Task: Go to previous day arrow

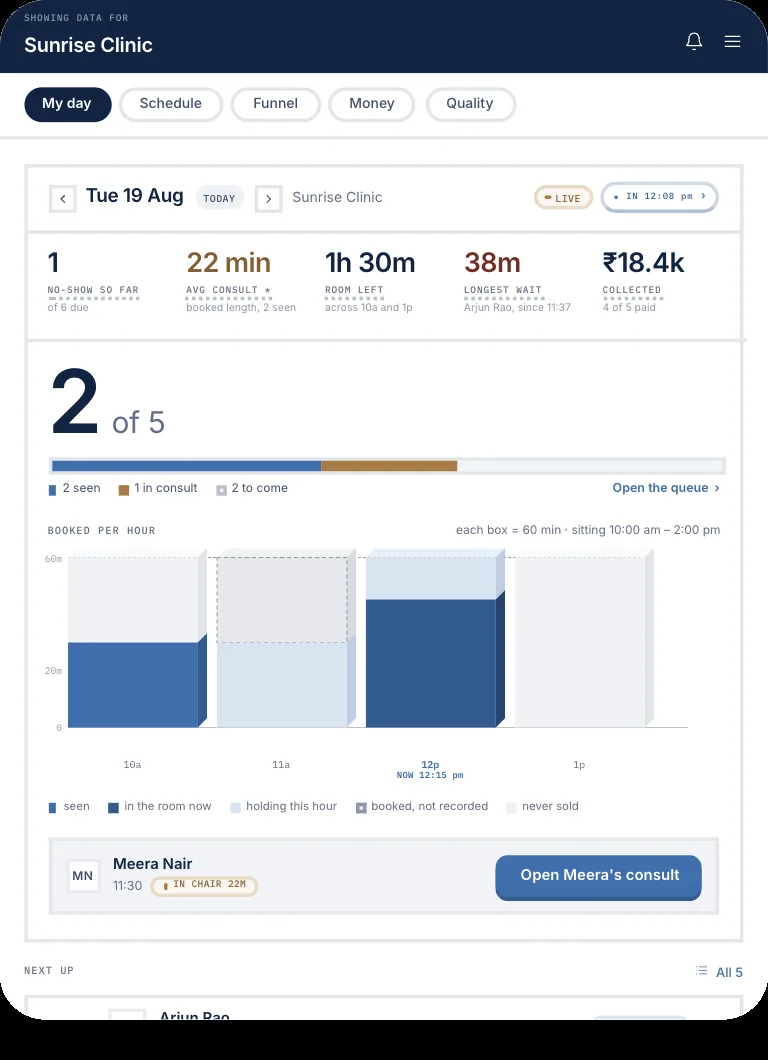Action: point(63,199)
